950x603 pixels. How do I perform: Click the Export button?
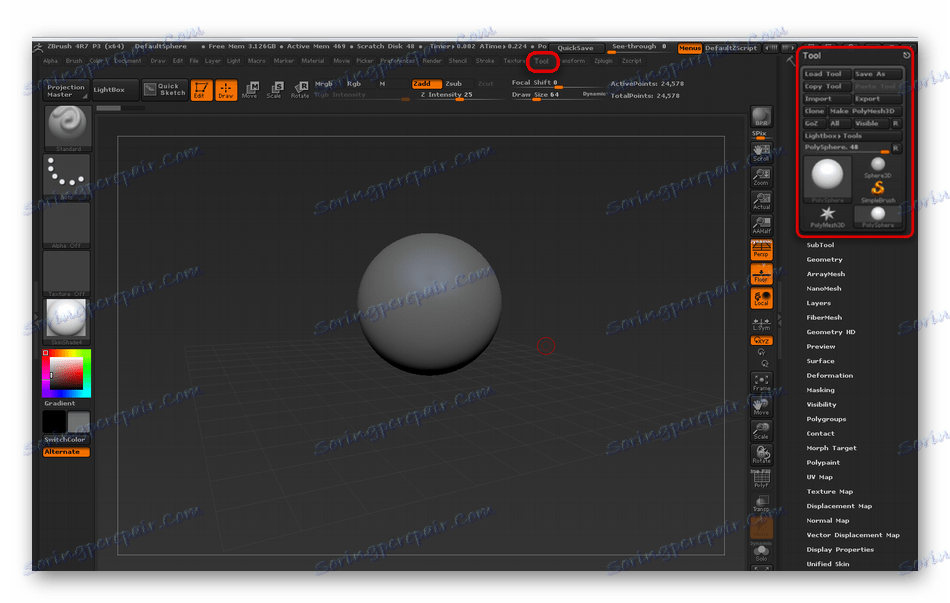[878, 99]
